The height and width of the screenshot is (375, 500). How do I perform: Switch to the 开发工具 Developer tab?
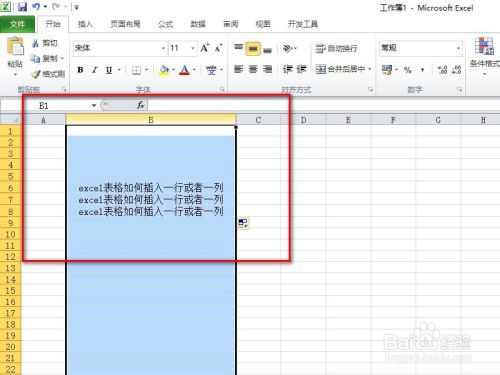303,24
